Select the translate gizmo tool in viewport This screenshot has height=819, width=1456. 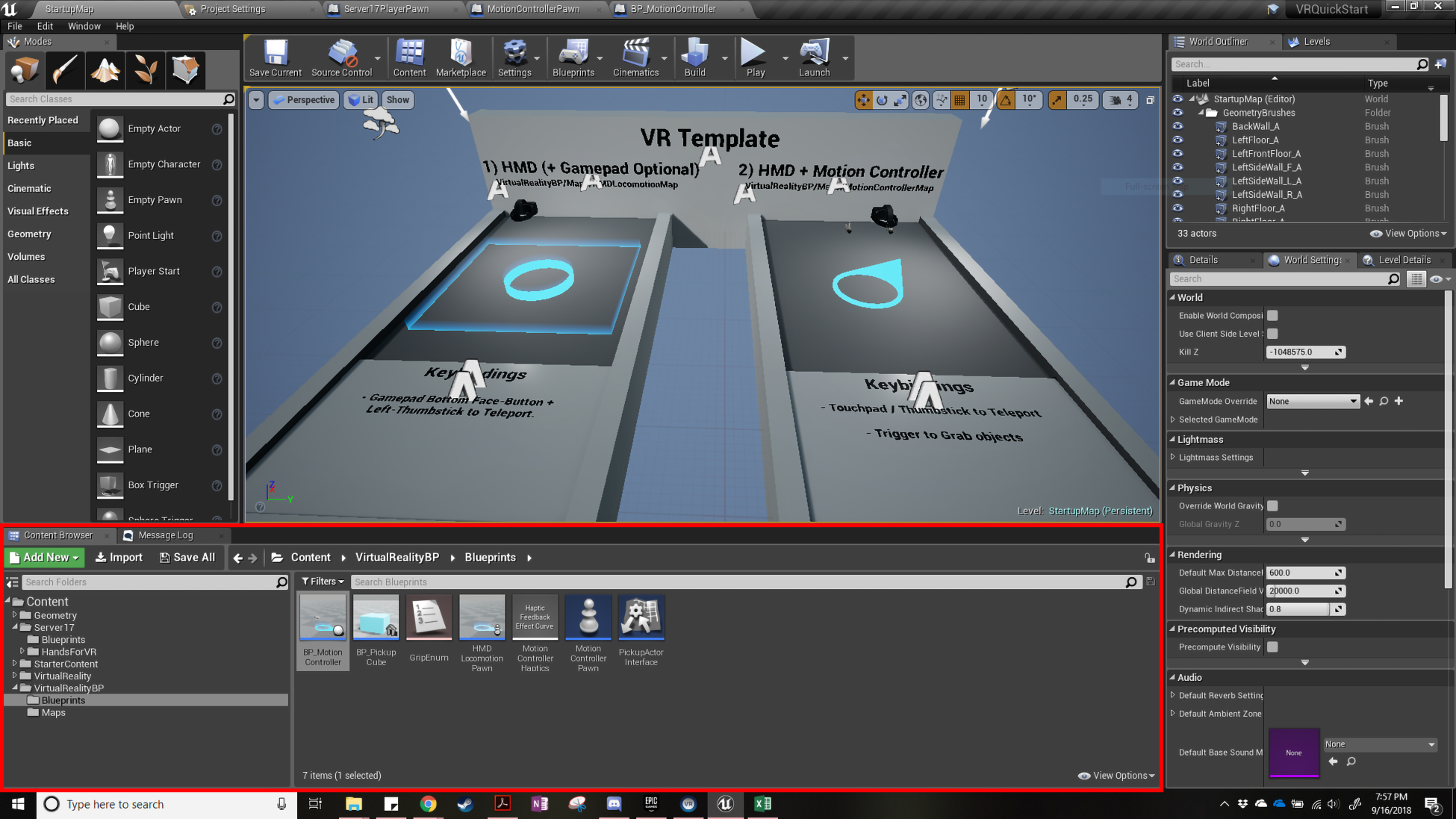tap(864, 99)
